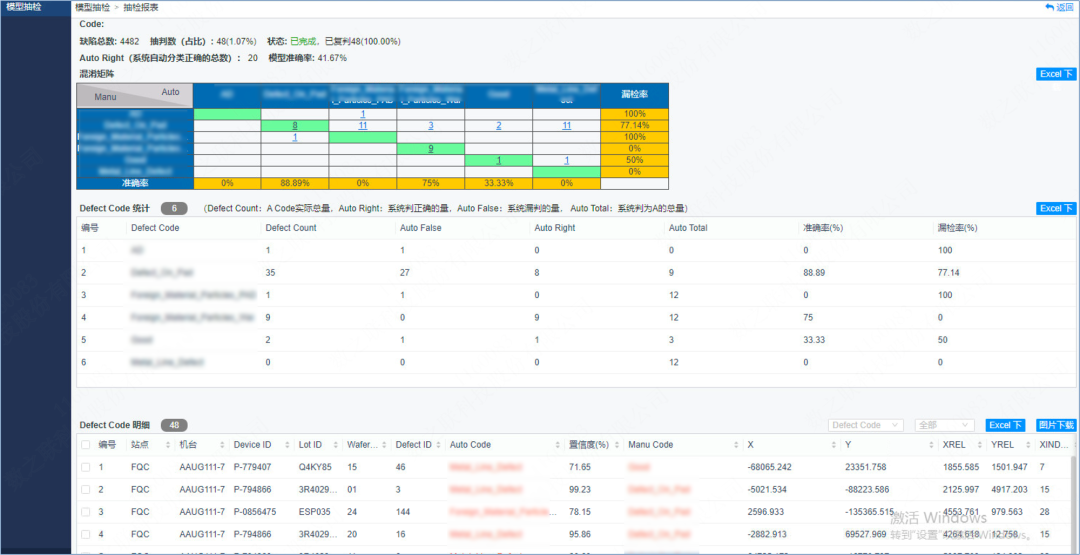
Task: Sort by 站点 column sort arrows
Action: (x=168, y=446)
